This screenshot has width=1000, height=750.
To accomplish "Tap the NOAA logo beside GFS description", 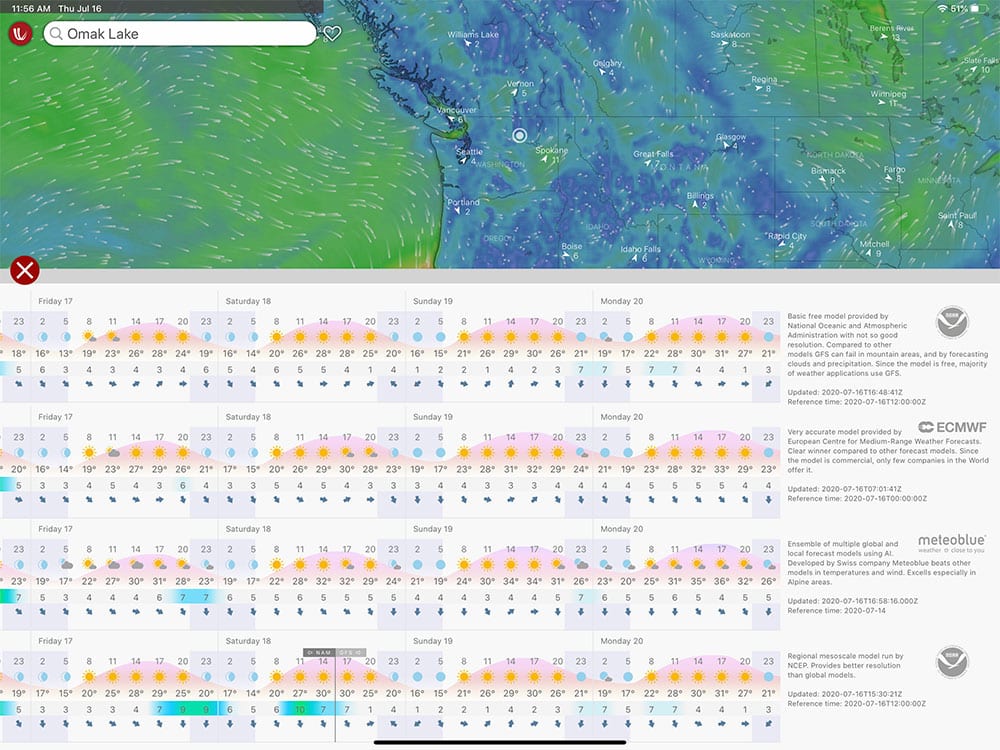I will (951, 322).
